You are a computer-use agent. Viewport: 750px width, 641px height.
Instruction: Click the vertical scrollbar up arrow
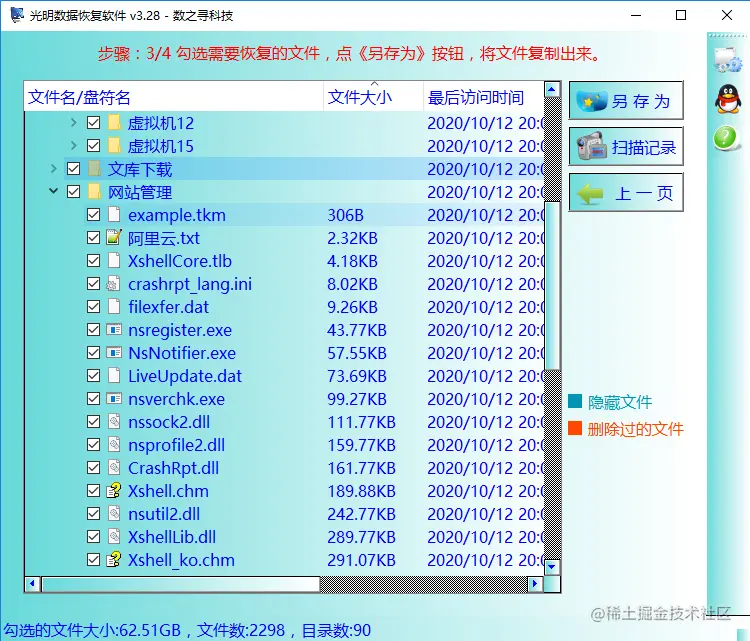[552, 89]
